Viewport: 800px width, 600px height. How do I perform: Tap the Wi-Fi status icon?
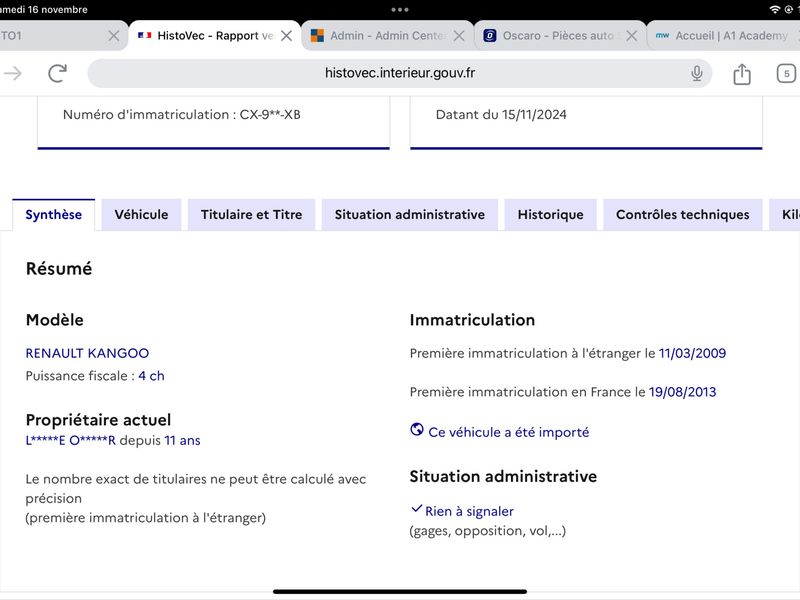pyautogui.click(x=774, y=9)
